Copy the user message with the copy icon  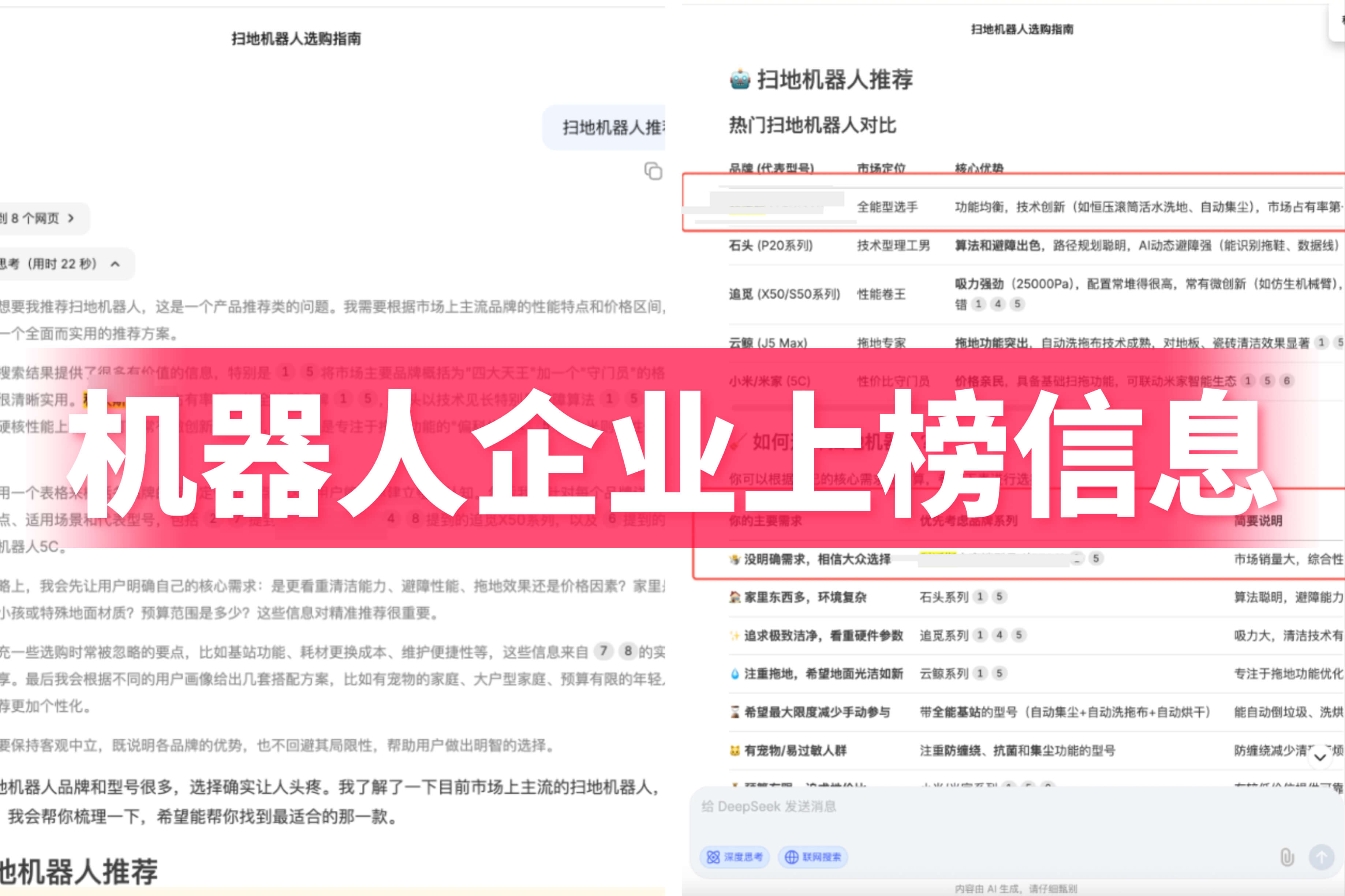(653, 171)
